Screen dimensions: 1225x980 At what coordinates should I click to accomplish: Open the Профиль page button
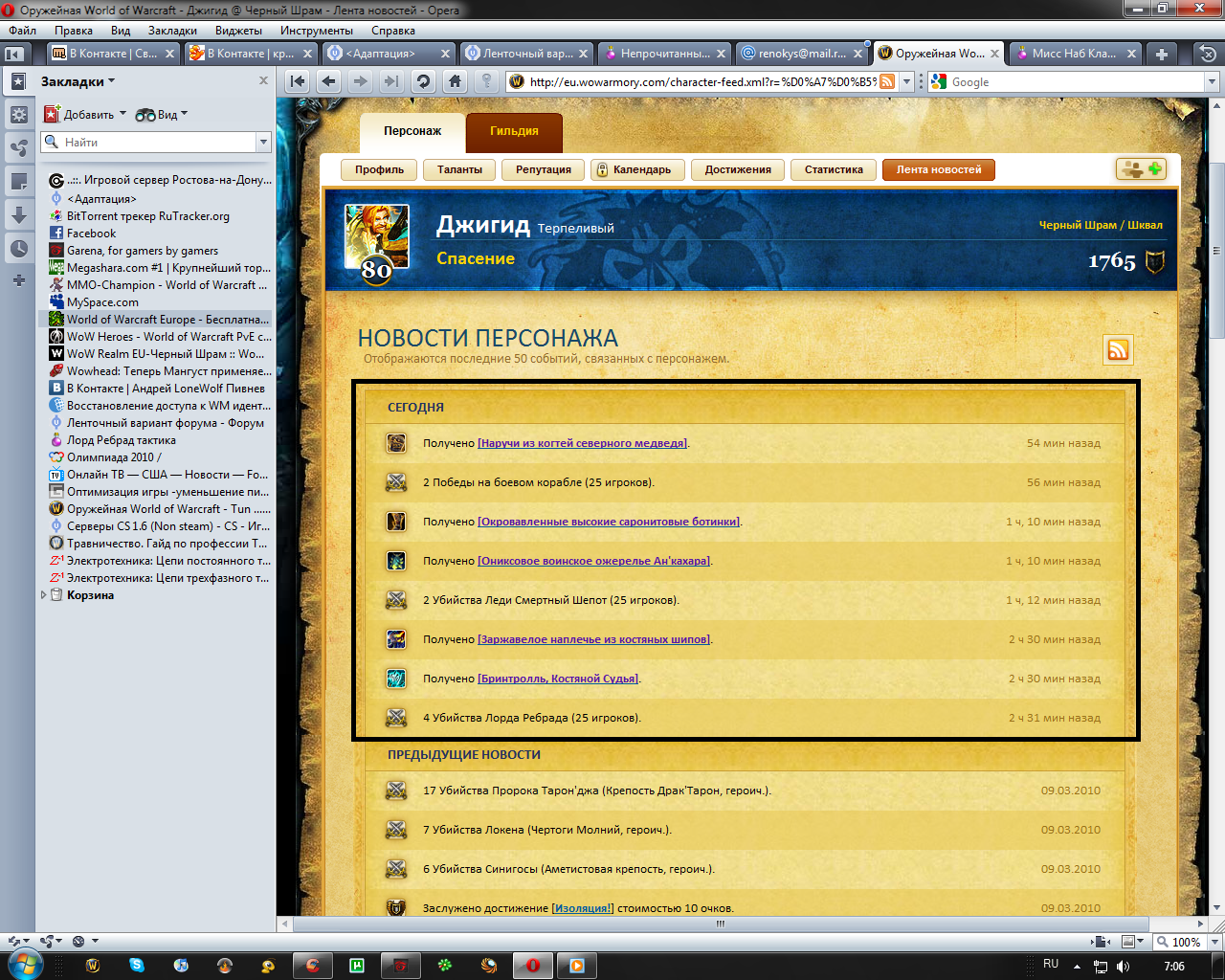point(380,169)
